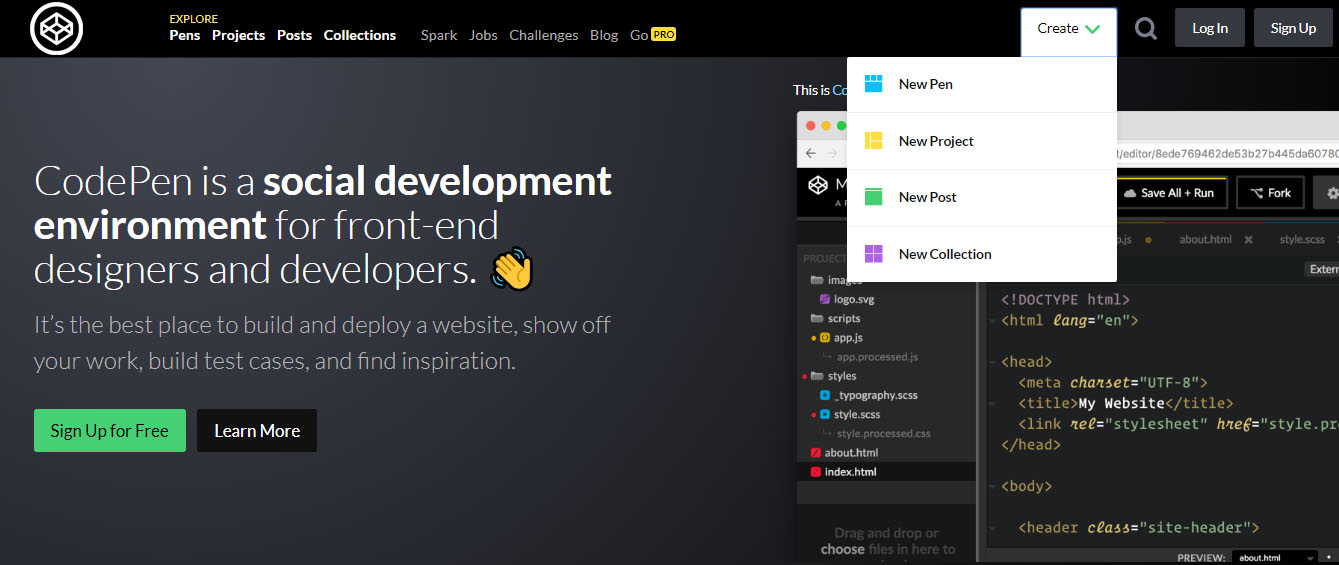Fold the html lang line in code
This screenshot has height=565, width=1339.
[992, 321]
